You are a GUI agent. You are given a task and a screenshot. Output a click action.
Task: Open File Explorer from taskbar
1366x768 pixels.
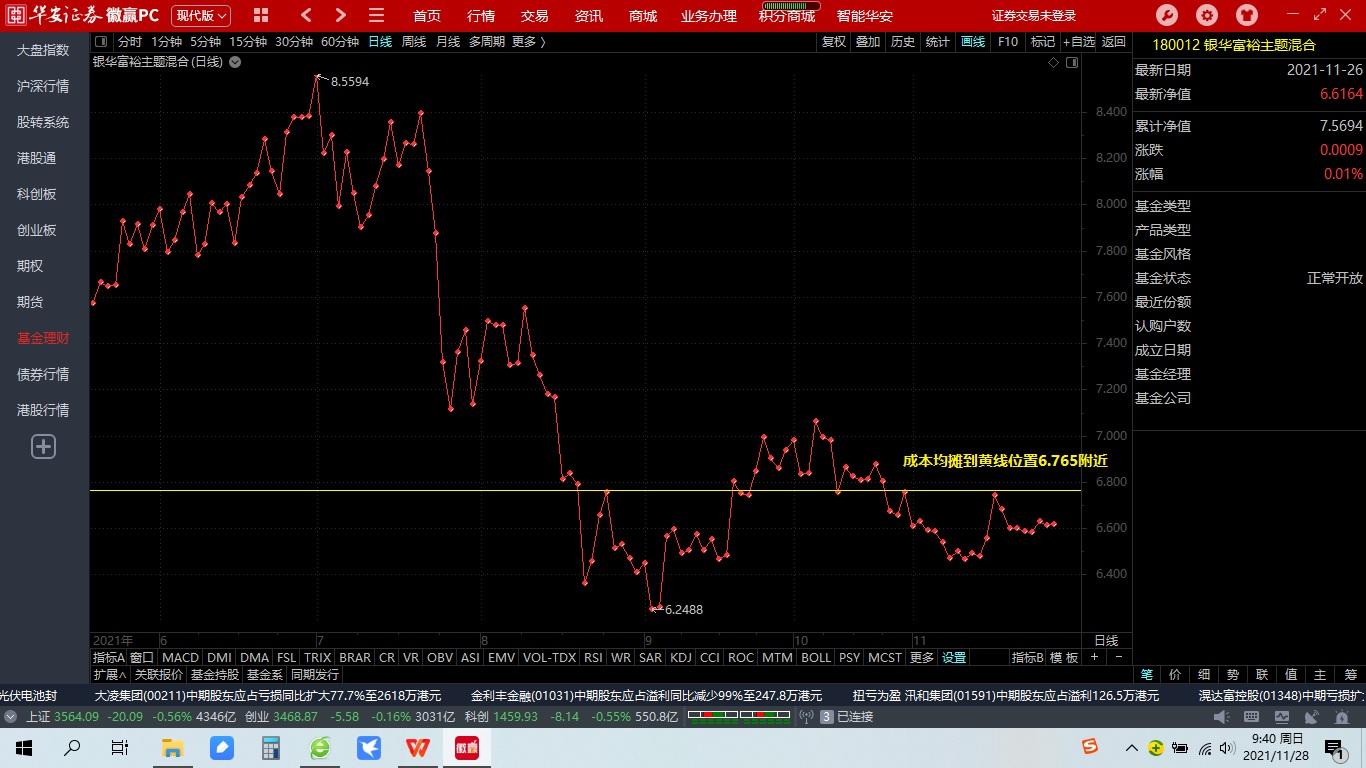[172, 748]
